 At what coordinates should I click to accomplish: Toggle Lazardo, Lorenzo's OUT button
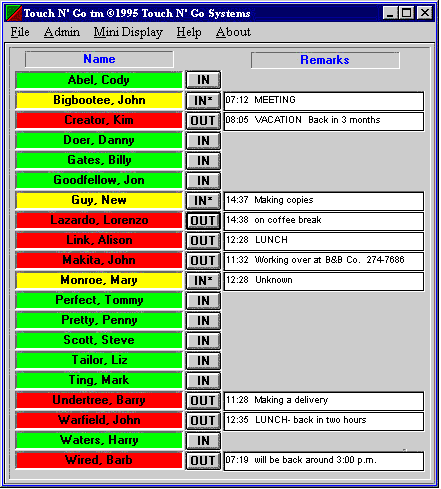[x=203, y=220]
